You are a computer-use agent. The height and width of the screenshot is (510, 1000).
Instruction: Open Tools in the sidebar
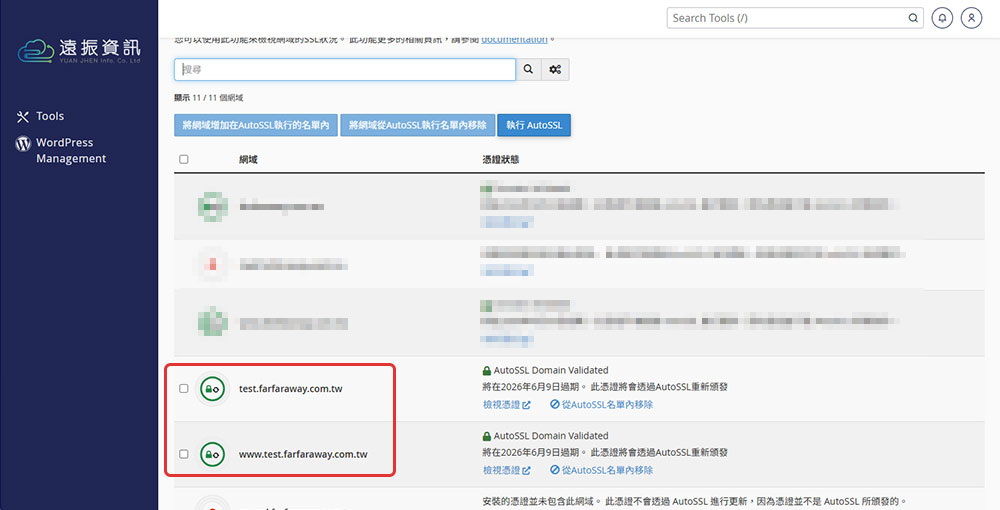coord(50,116)
